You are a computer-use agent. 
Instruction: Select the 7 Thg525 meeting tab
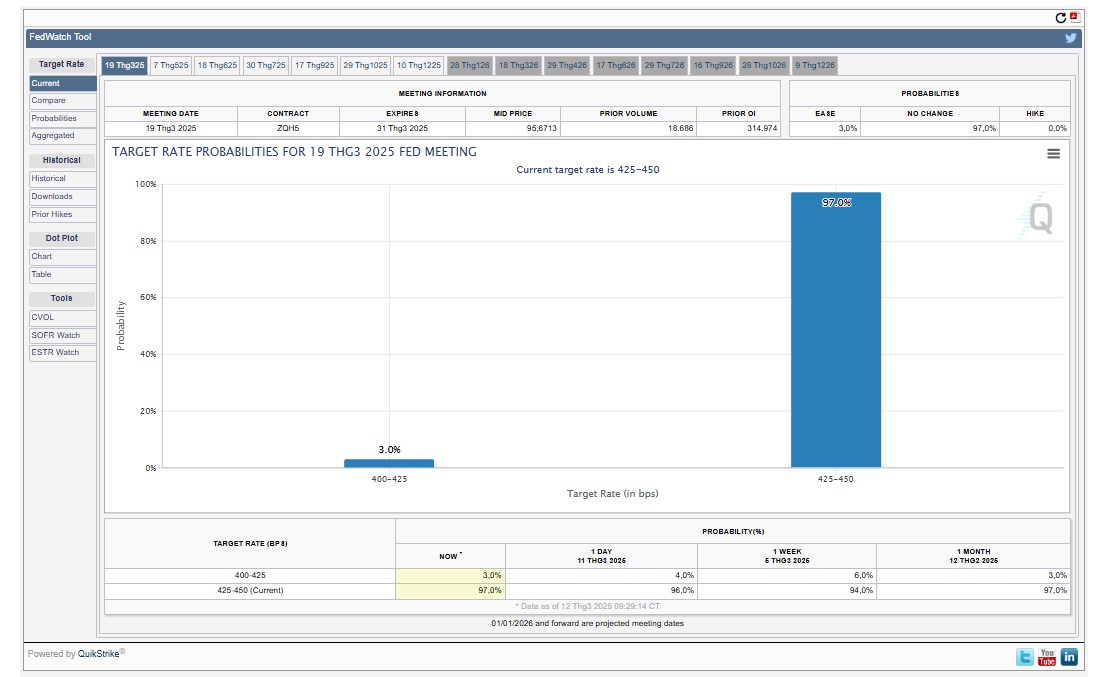[x=171, y=65]
